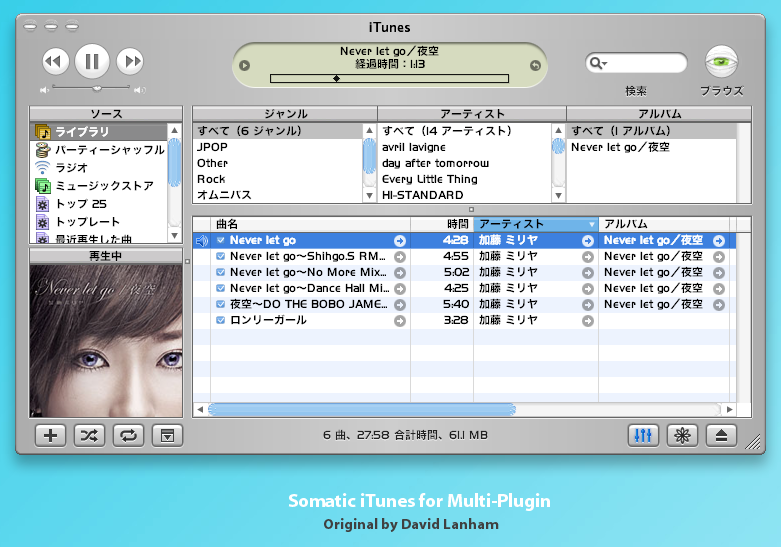Select ライブラリ in the source list
781x547 pixels.
(99, 132)
